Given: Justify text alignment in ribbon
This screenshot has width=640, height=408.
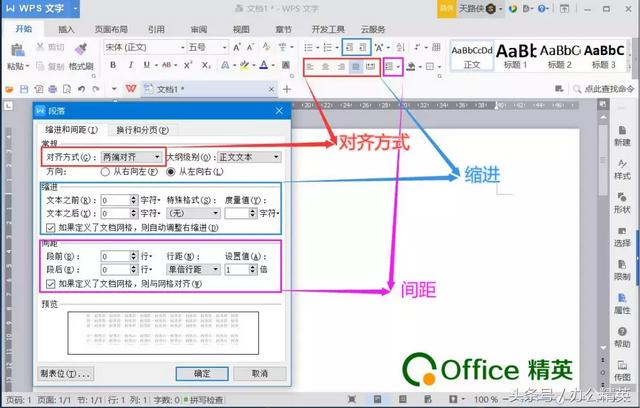Looking at the screenshot, I should [356, 66].
